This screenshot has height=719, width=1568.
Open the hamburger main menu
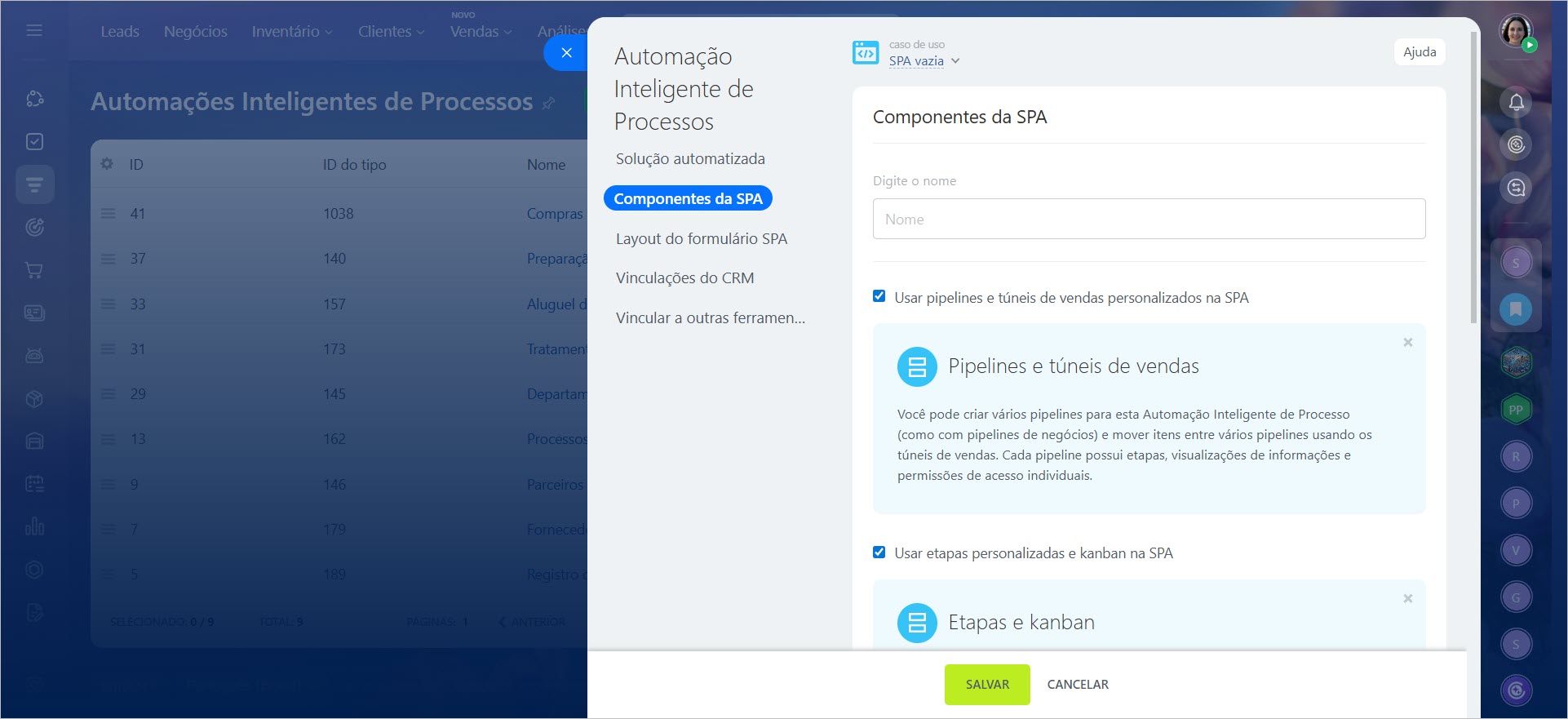point(34,30)
